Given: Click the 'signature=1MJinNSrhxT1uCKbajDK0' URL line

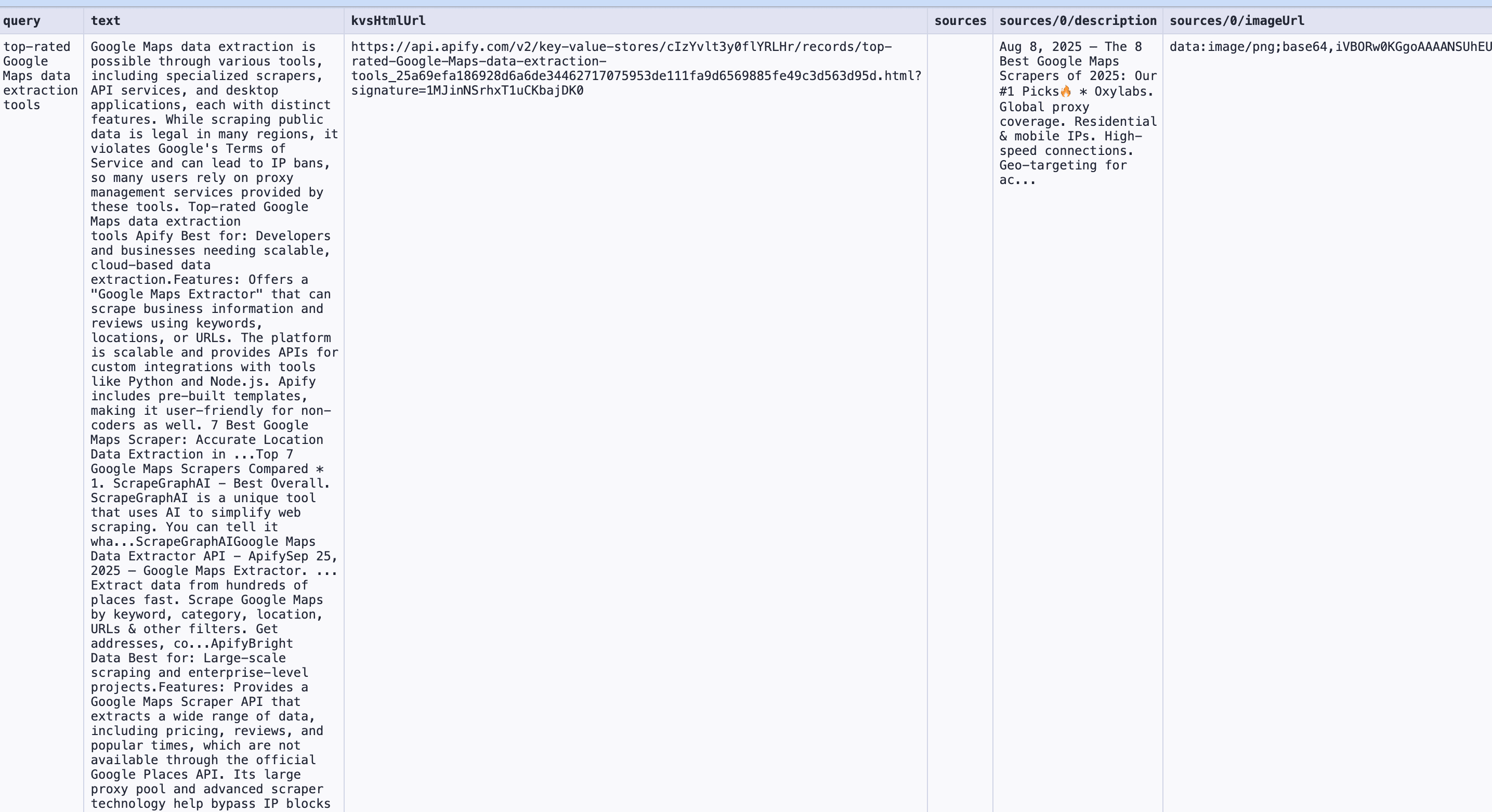Looking at the screenshot, I should coord(467,90).
